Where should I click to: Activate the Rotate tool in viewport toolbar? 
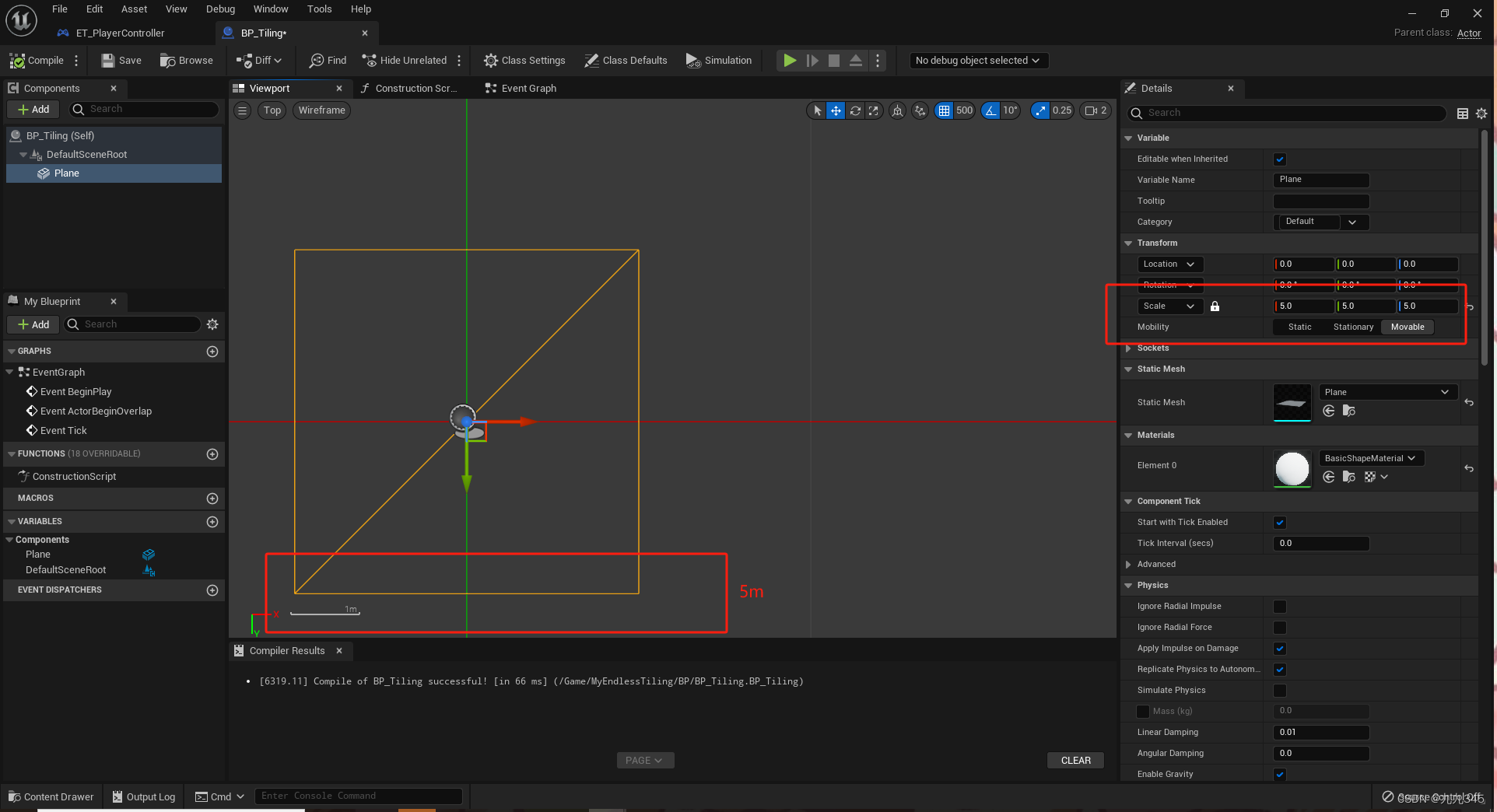(x=855, y=110)
